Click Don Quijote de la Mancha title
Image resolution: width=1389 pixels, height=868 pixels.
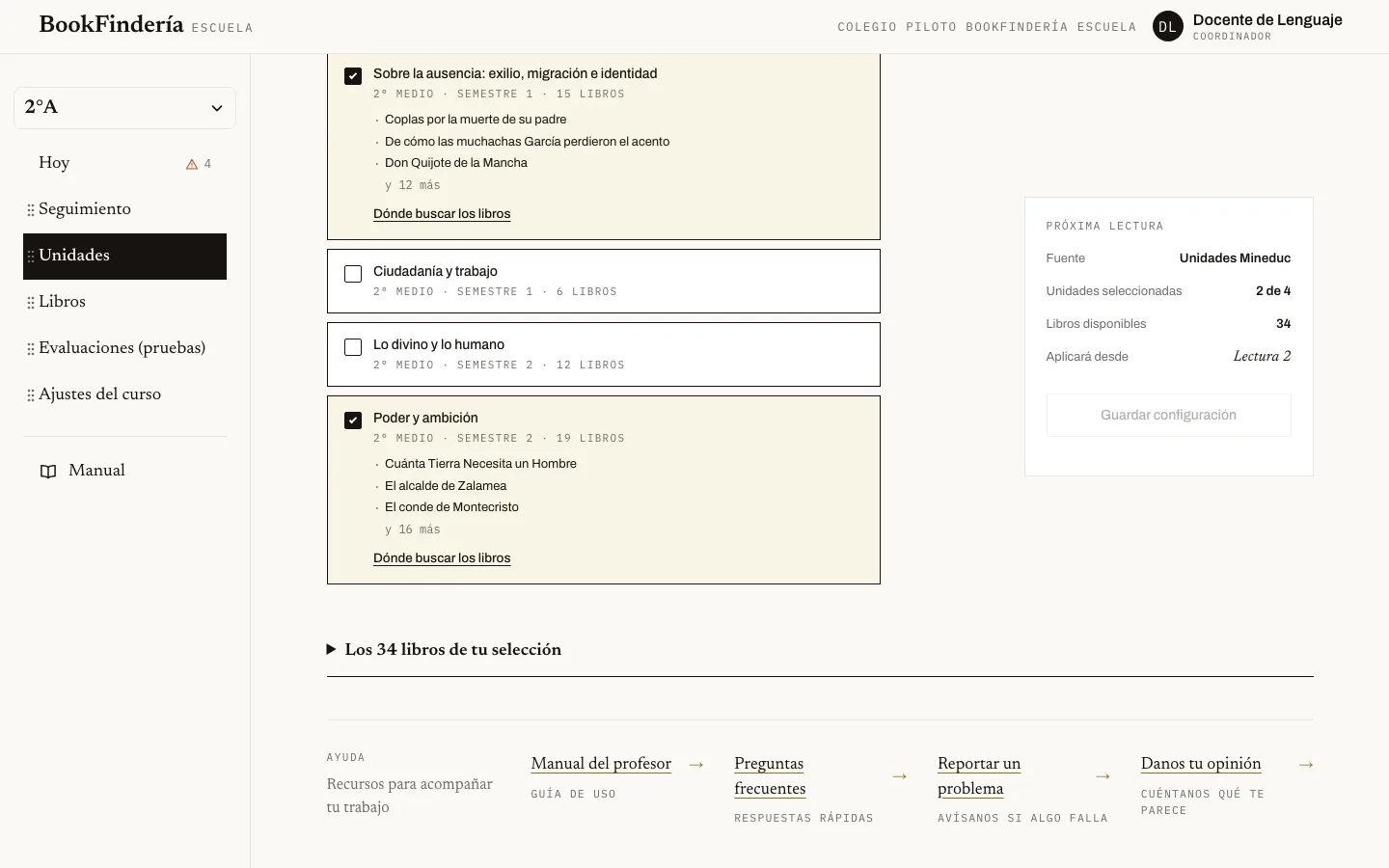tap(456, 163)
